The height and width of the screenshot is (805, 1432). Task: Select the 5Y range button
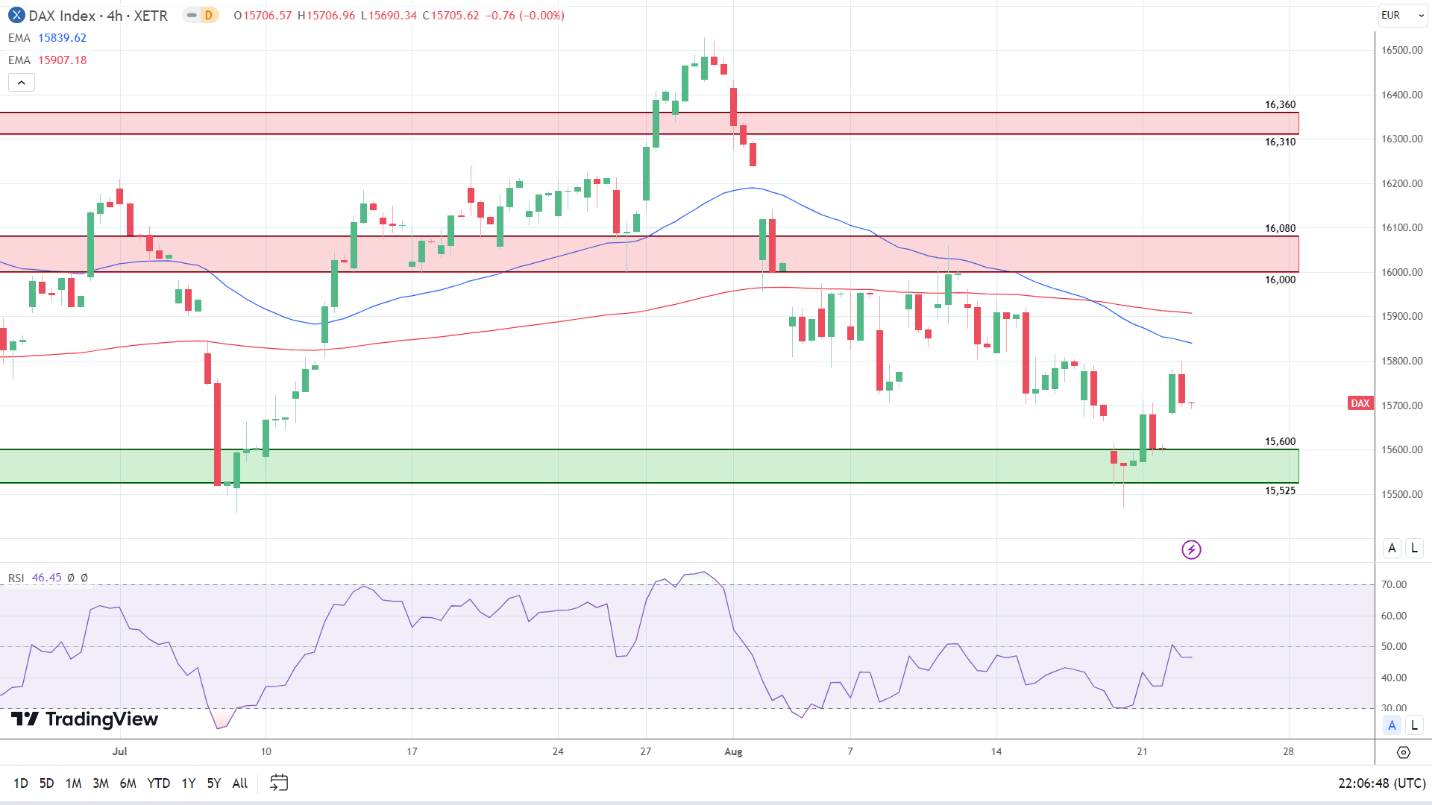point(212,783)
